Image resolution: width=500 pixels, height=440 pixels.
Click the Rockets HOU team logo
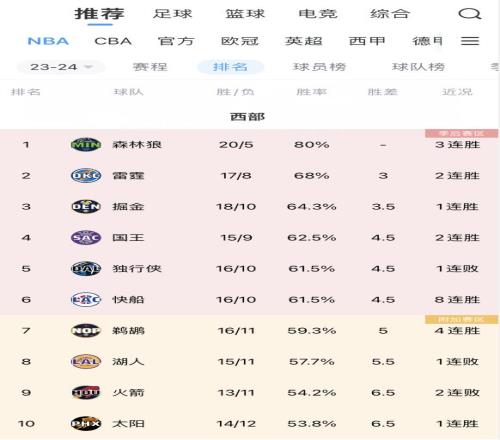pos(86,393)
